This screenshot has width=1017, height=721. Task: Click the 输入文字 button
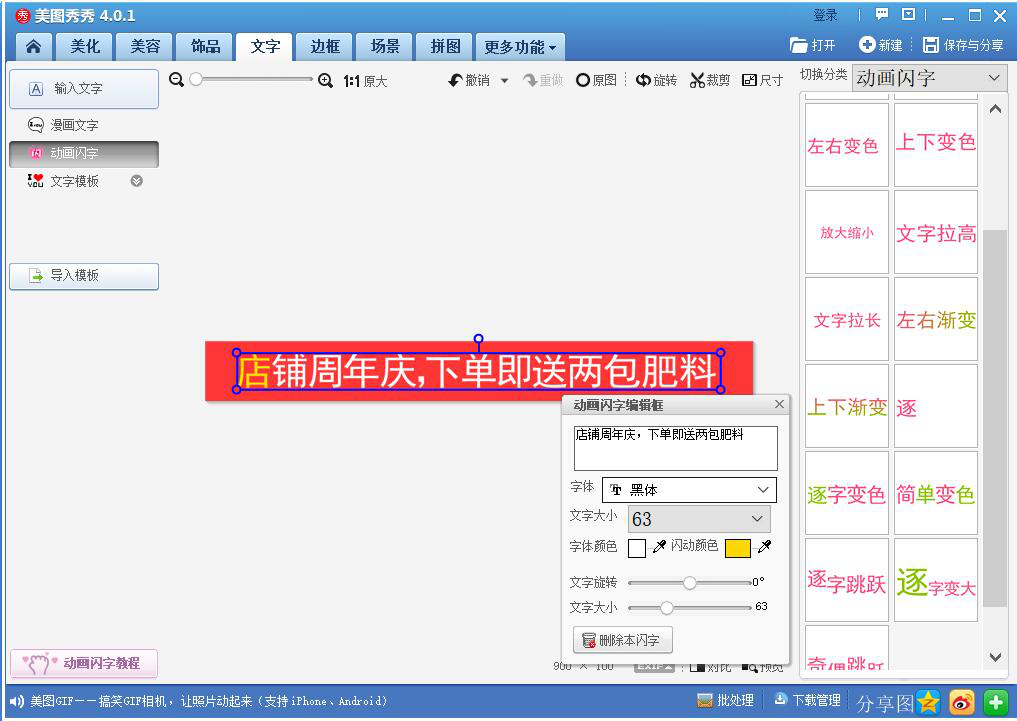[x=84, y=89]
